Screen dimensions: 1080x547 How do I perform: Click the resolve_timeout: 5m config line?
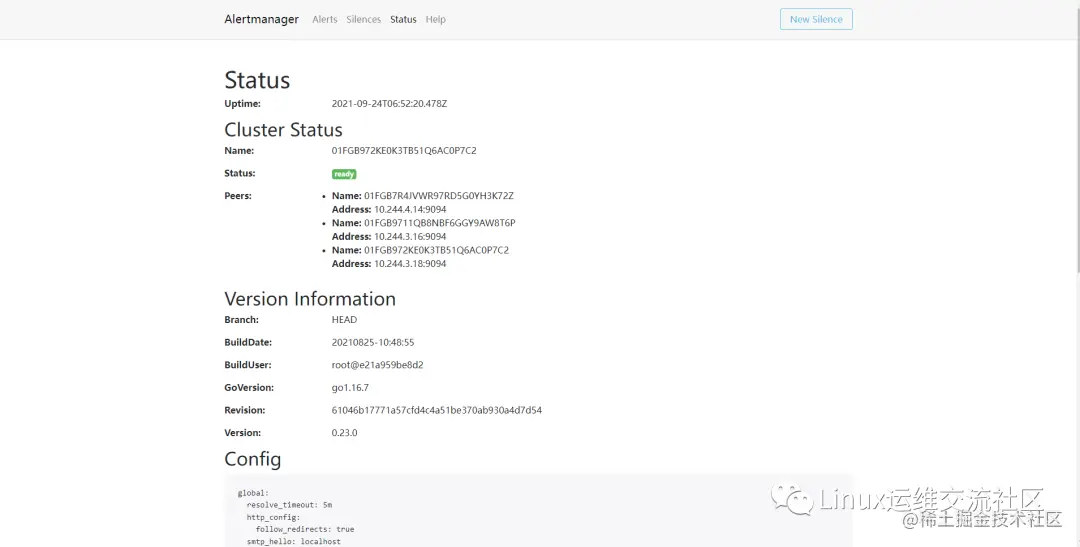click(289, 505)
